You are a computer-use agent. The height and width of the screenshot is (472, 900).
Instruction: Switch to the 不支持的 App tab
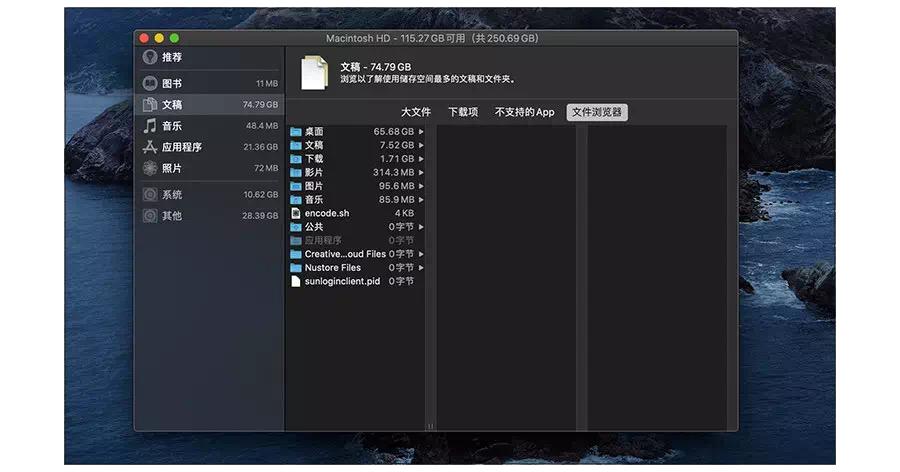click(x=525, y=112)
